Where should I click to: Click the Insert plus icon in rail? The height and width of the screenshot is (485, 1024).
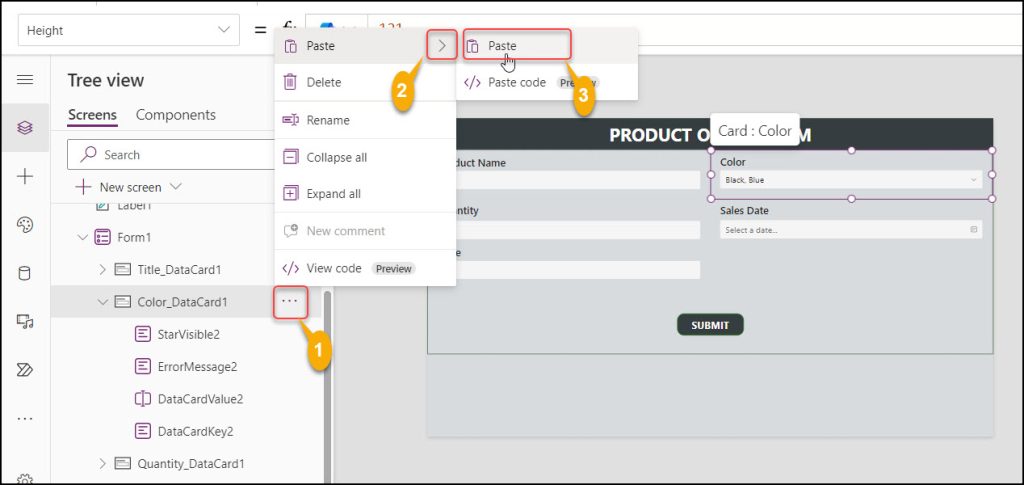[x=25, y=176]
